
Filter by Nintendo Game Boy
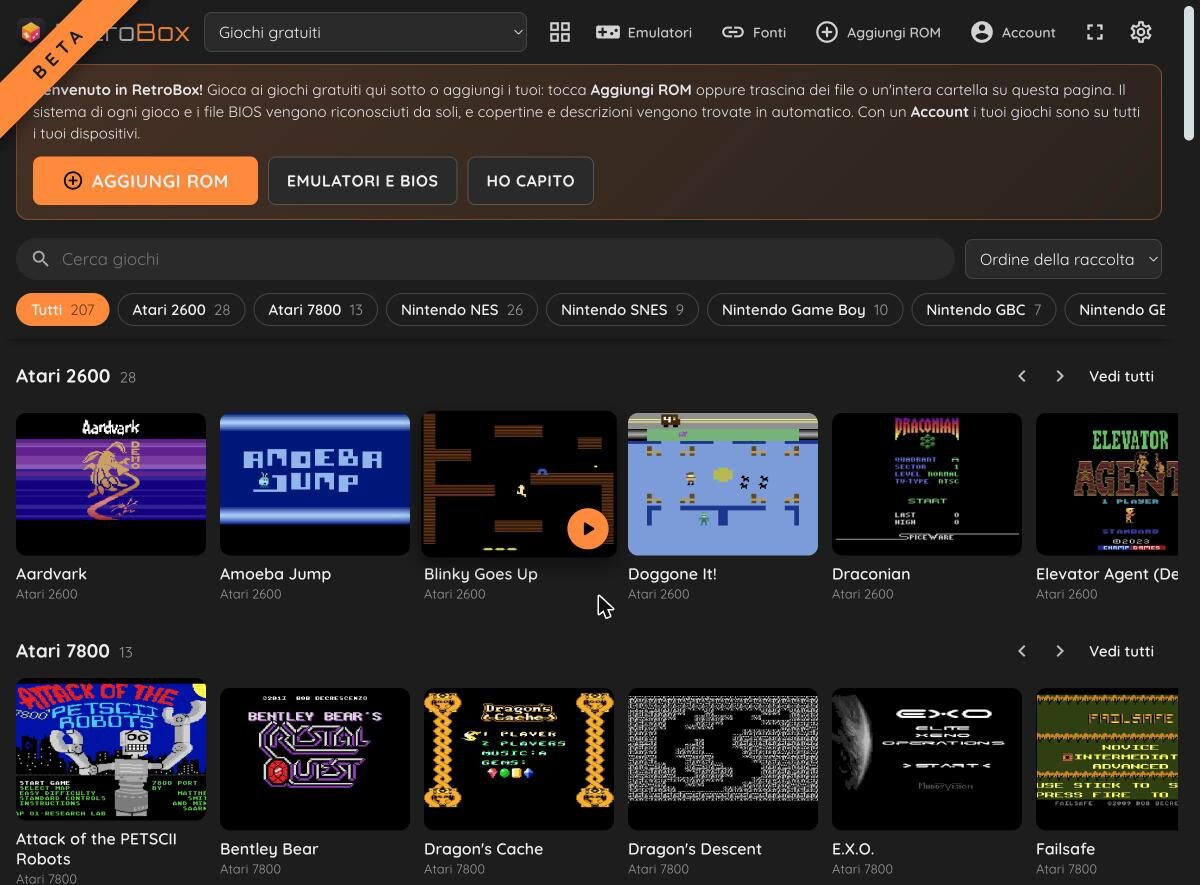coord(805,310)
